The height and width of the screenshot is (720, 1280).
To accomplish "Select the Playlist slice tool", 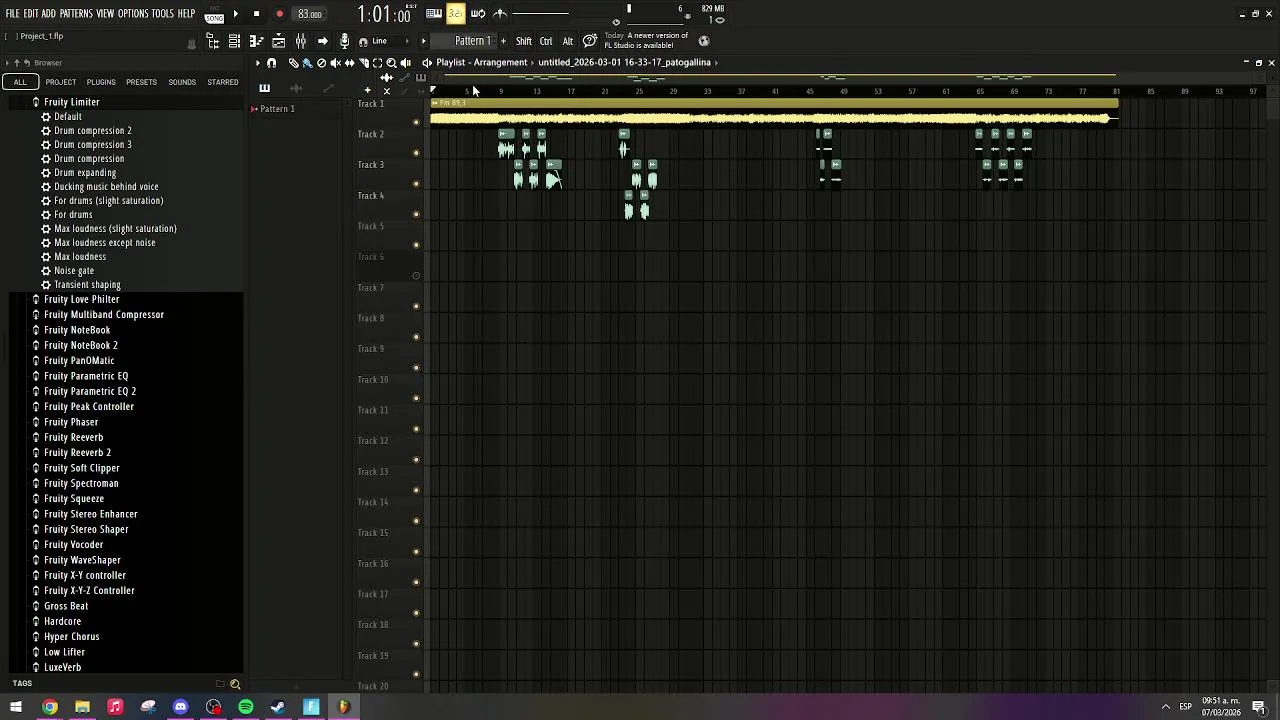I will [363, 63].
